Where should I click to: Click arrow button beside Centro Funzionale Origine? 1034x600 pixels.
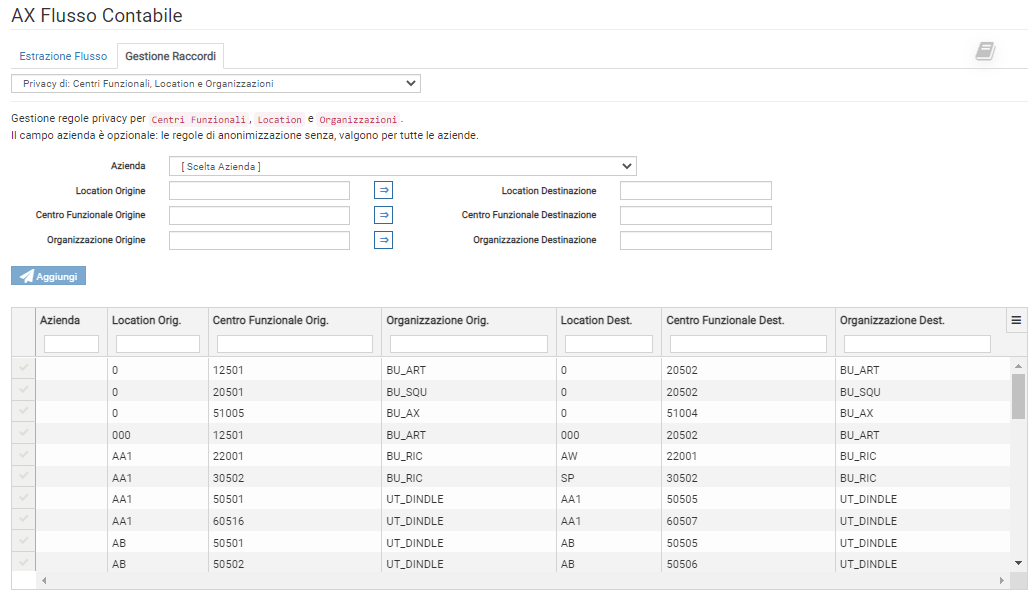click(384, 215)
